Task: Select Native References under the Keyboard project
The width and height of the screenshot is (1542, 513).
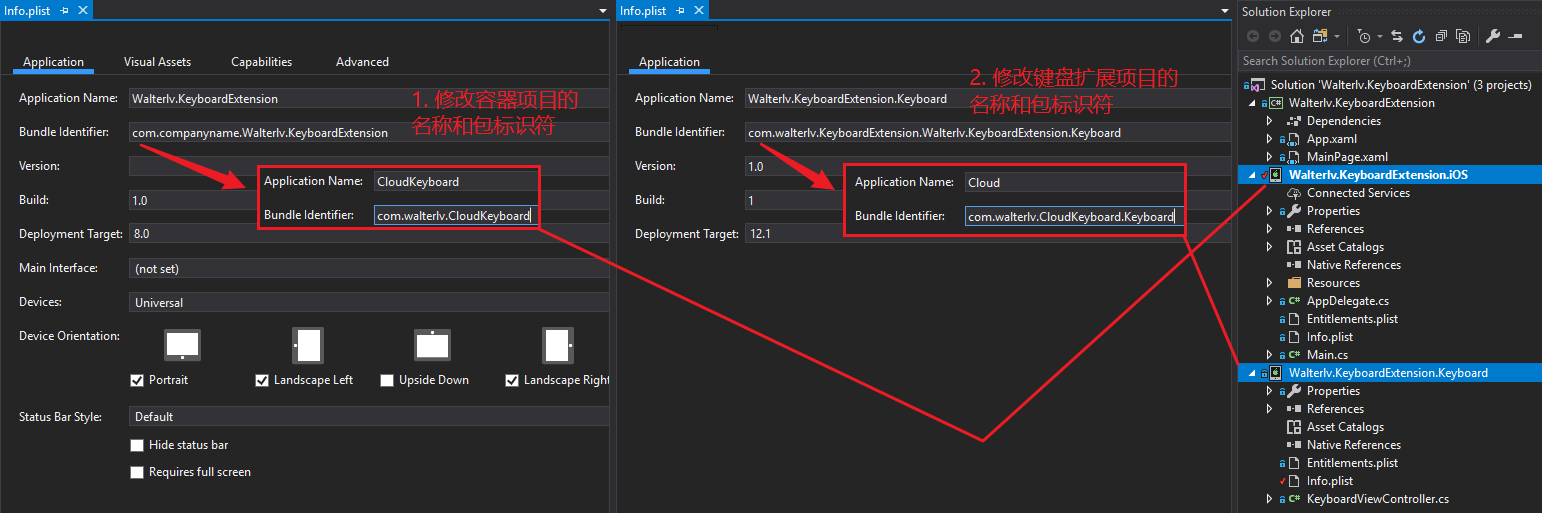Action: click(x=1354, y=445)
